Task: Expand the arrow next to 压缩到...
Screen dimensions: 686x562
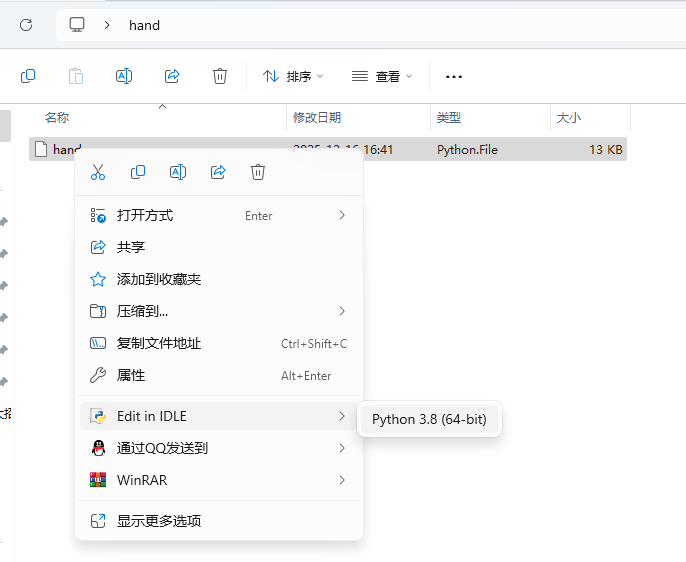Action: pos(342,311)
